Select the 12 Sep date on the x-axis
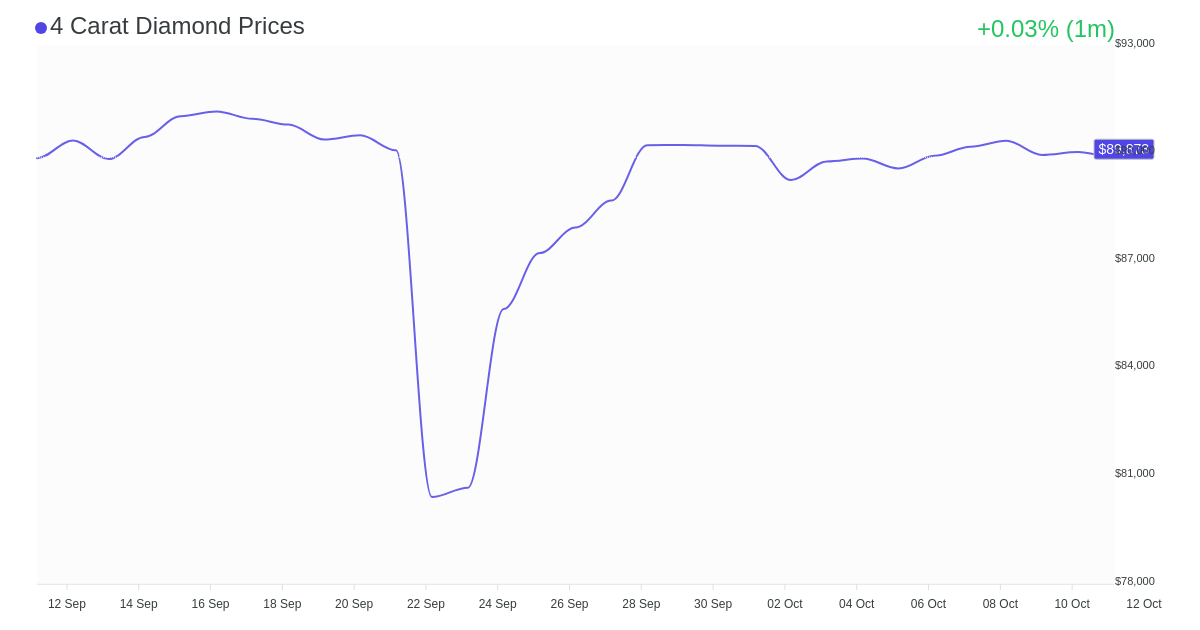 pos(67,604)
